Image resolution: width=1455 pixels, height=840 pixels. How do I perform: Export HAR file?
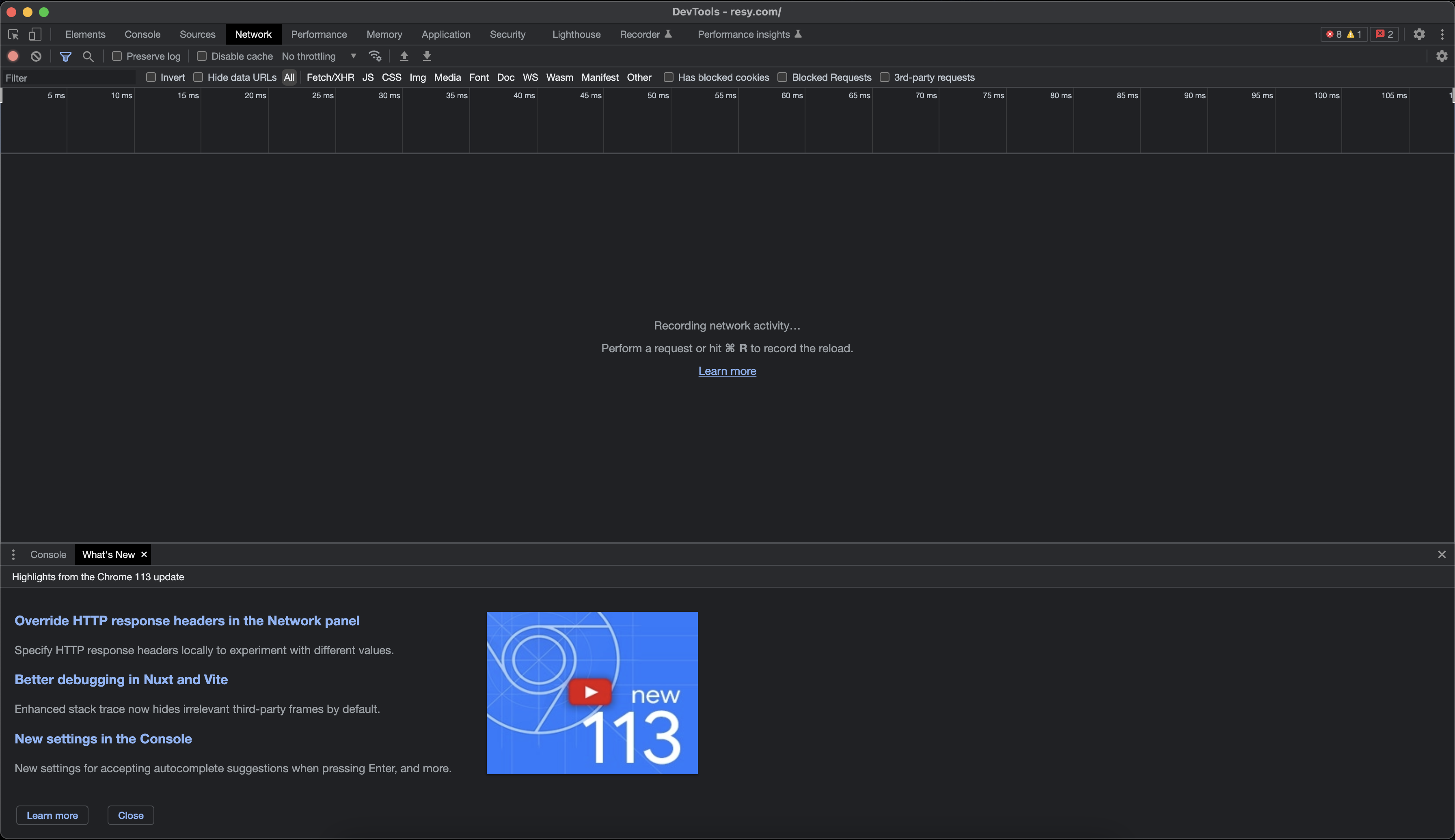point(427,56)
